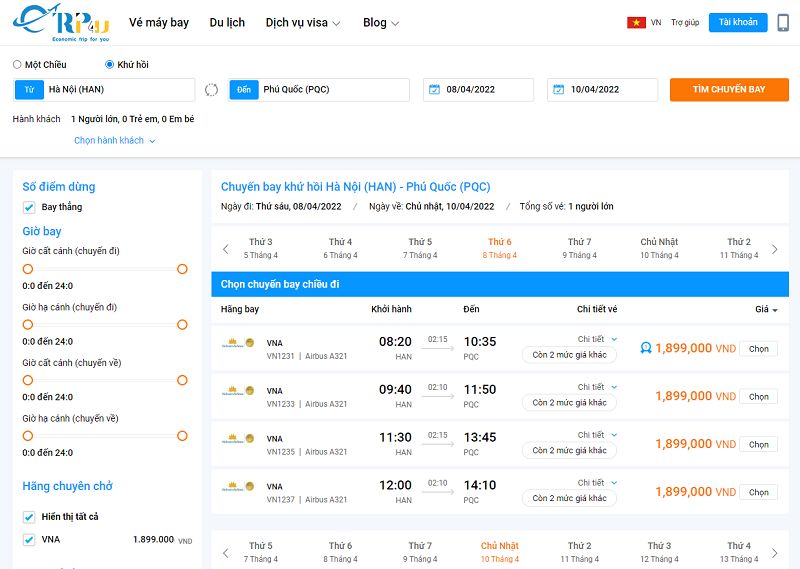Click left handle of outbound takeoff time slider
The width and height of the screenshot is (800, 569).
[28, 269]
